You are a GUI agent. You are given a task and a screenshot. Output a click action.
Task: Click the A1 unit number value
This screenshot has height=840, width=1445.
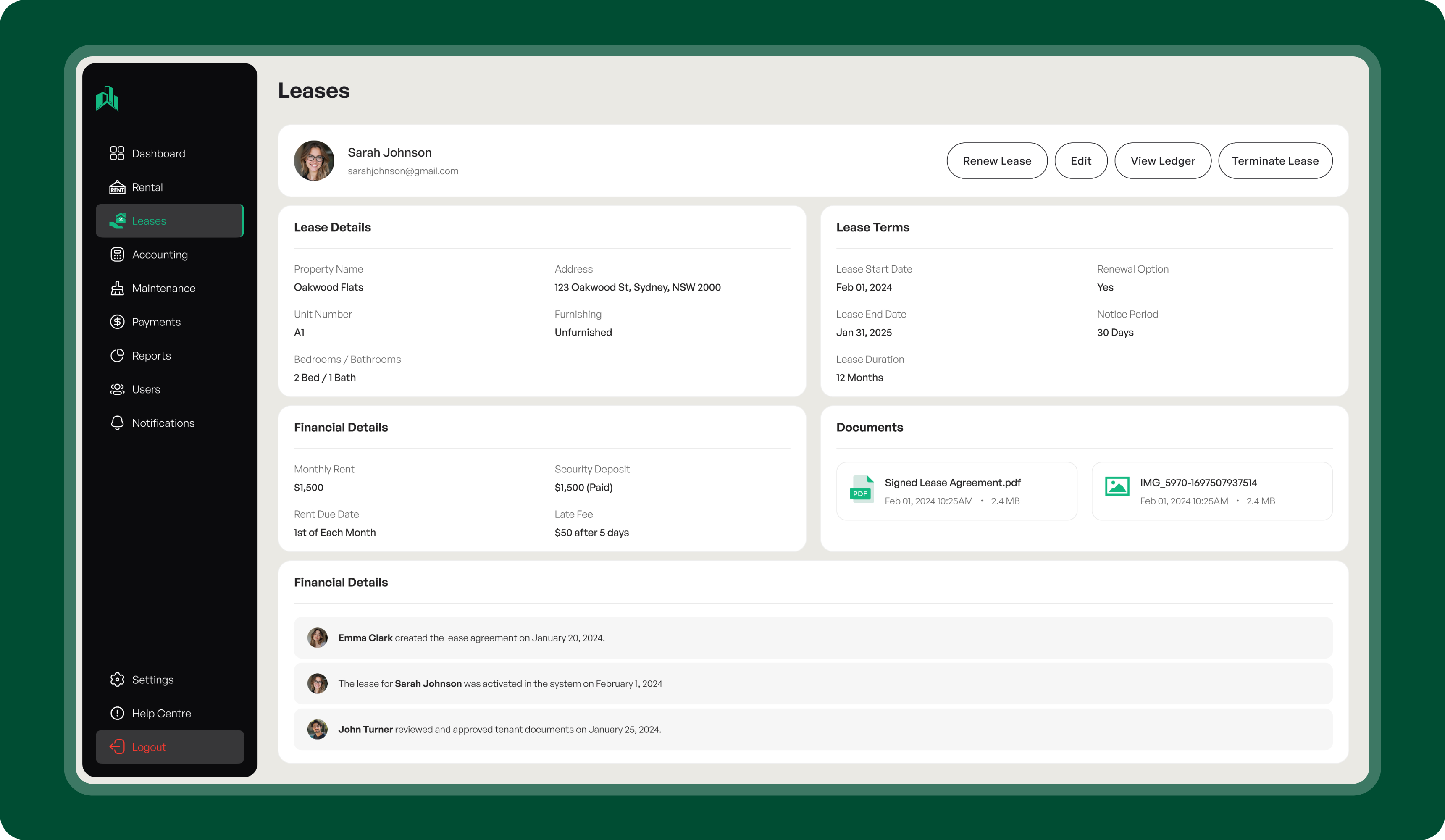tap(300, 333)
